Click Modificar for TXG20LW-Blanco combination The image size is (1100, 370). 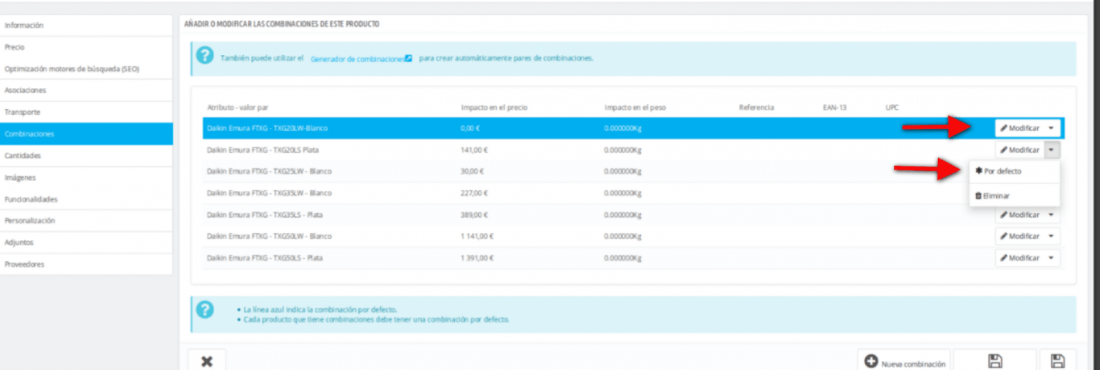pos(1020,128)
